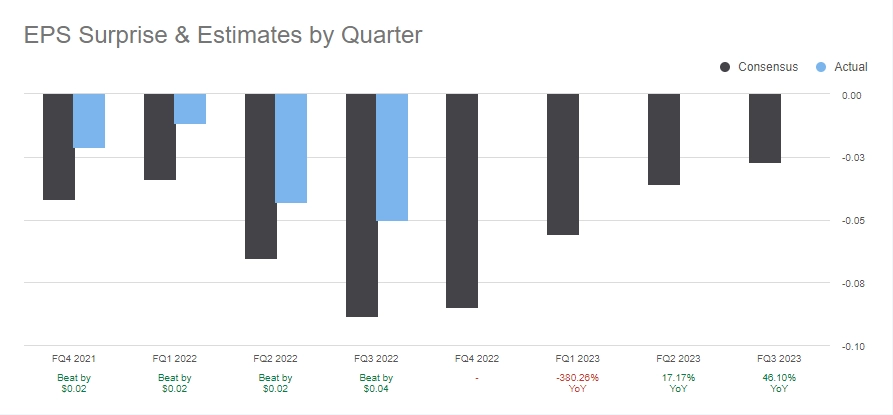The width and height of the screenshot is (893, 415).
Task: Select the FQ1 2022 consensus bar
Action: [x=159, y=137]
